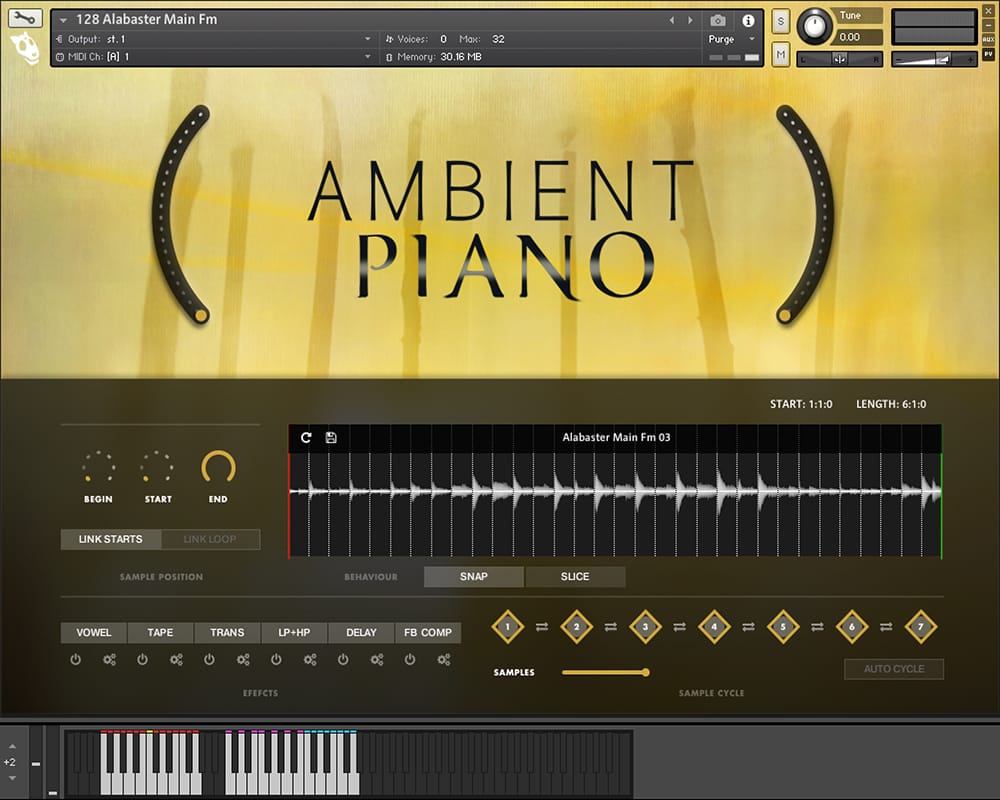Viewport: 1000px width, 800px height.
Task: Select sample slot 4 diamond
Action: pyautogui.click(x=714, y=627)
